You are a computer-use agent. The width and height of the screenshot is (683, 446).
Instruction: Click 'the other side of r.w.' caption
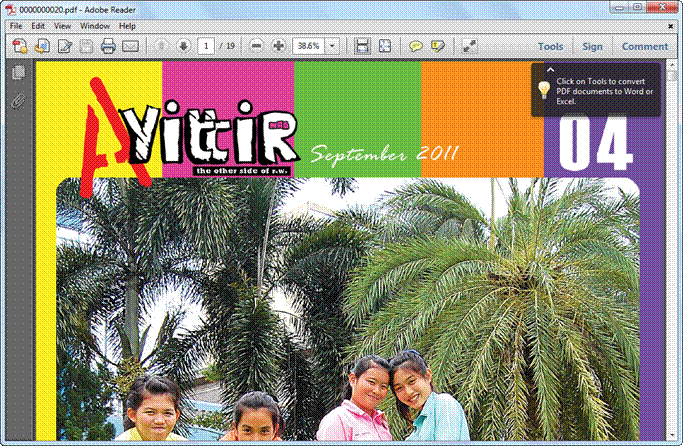[242, 171]
